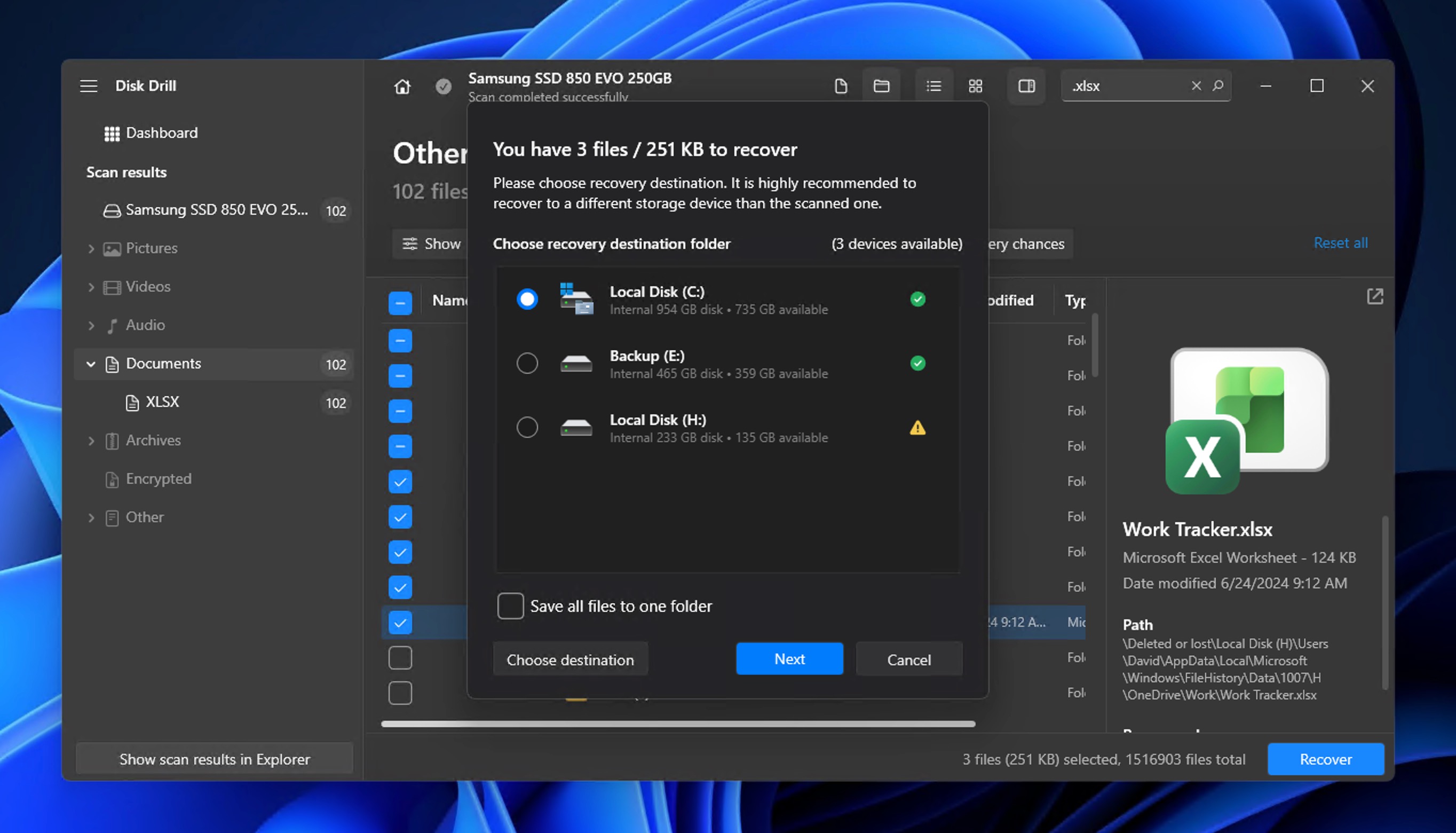Select Encrypted category in sidebar
Viewport: 1456px width, 833px height.
pos(214,480)
